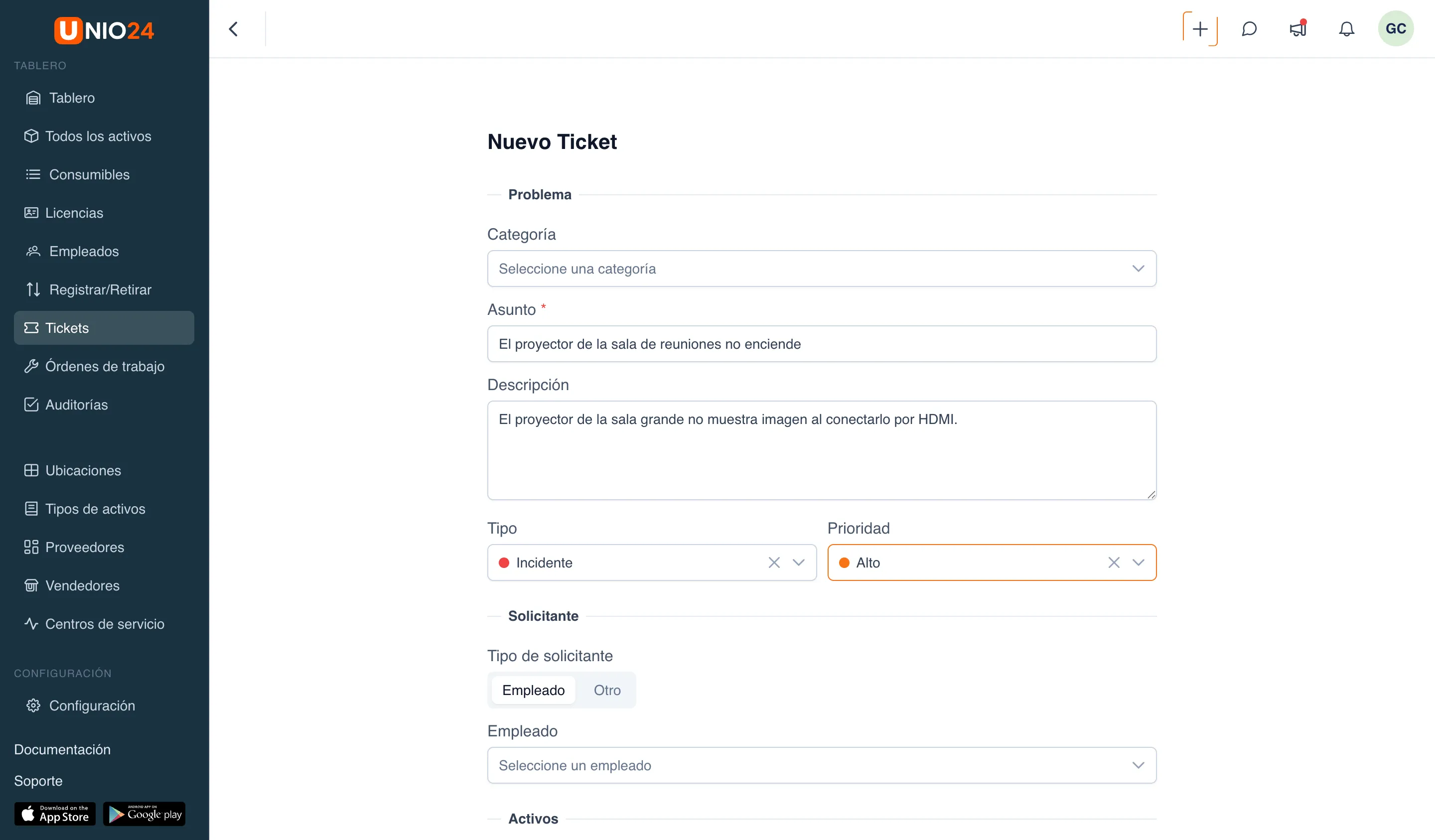Expand the Tipo dropdown chevron
Image resolution: width=1435 pixels, height=840 pixels.
[798, 562]
